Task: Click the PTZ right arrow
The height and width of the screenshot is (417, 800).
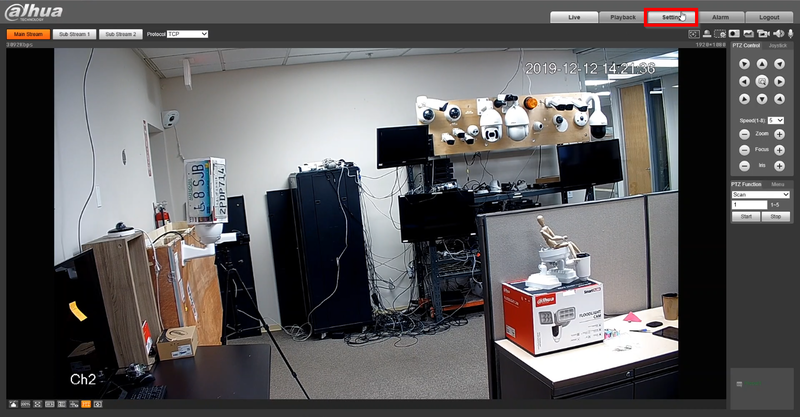Action: click(x=779, y=81)
